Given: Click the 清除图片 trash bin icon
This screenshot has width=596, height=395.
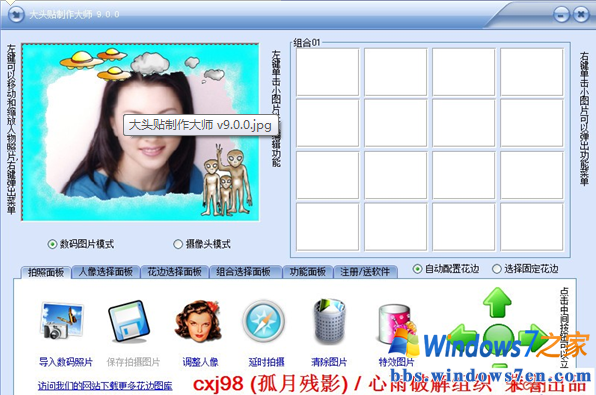Looking at the screenshot, I should 329,322.
